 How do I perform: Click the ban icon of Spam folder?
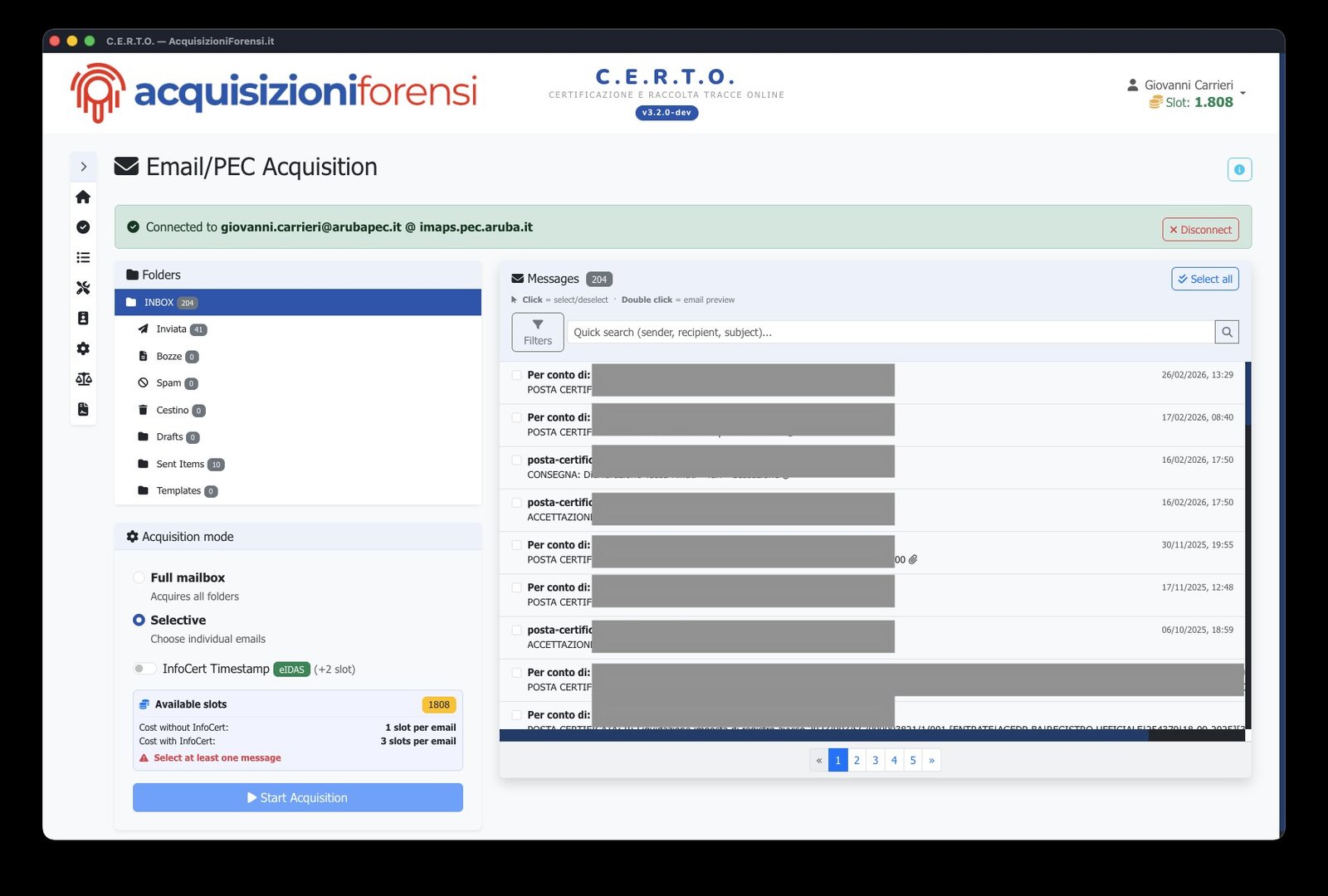143,383
